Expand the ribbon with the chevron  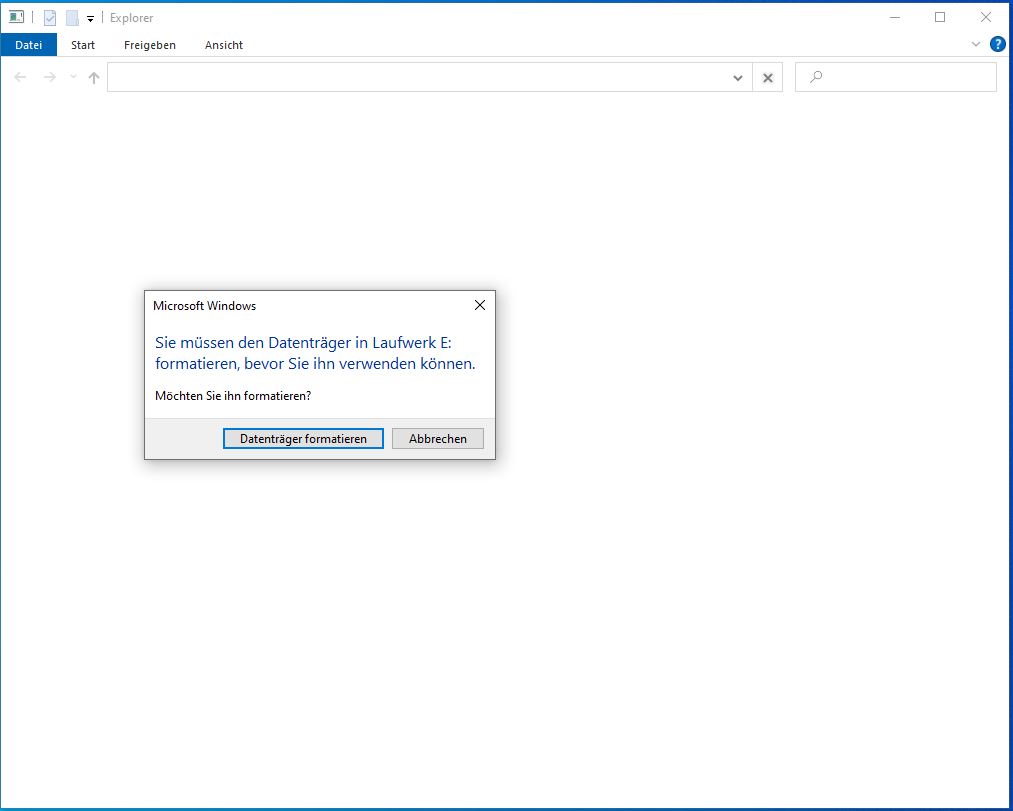[976, 44]
